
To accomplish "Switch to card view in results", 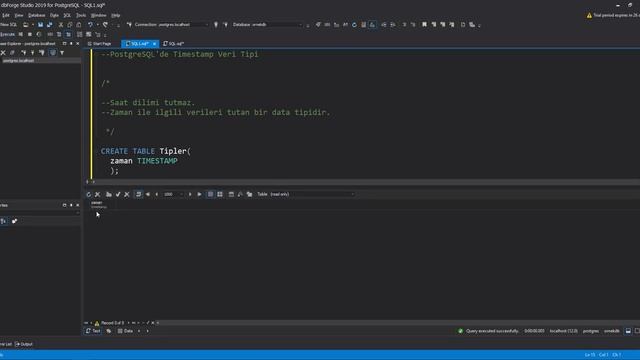I will 220,195.
